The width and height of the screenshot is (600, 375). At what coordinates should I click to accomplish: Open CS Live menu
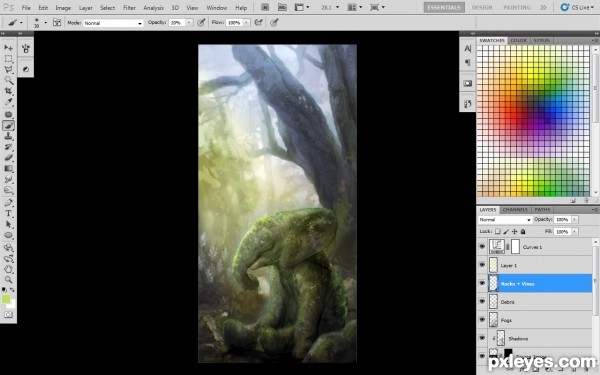[577, 7]
